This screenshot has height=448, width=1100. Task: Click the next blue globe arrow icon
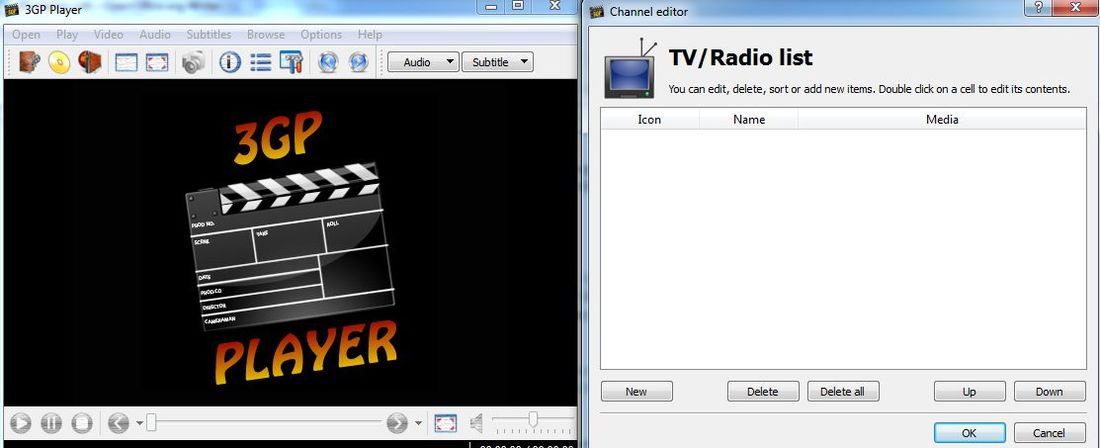[x=358, y=62]
